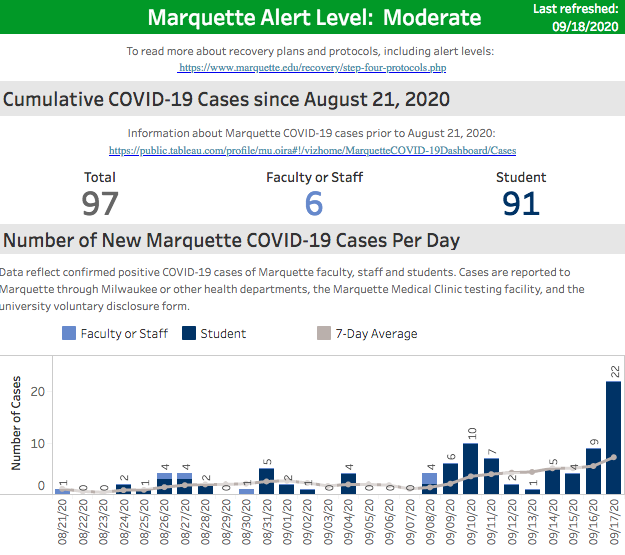
Task: Click the 7-Day Average legend label
Action: point(376,333)
